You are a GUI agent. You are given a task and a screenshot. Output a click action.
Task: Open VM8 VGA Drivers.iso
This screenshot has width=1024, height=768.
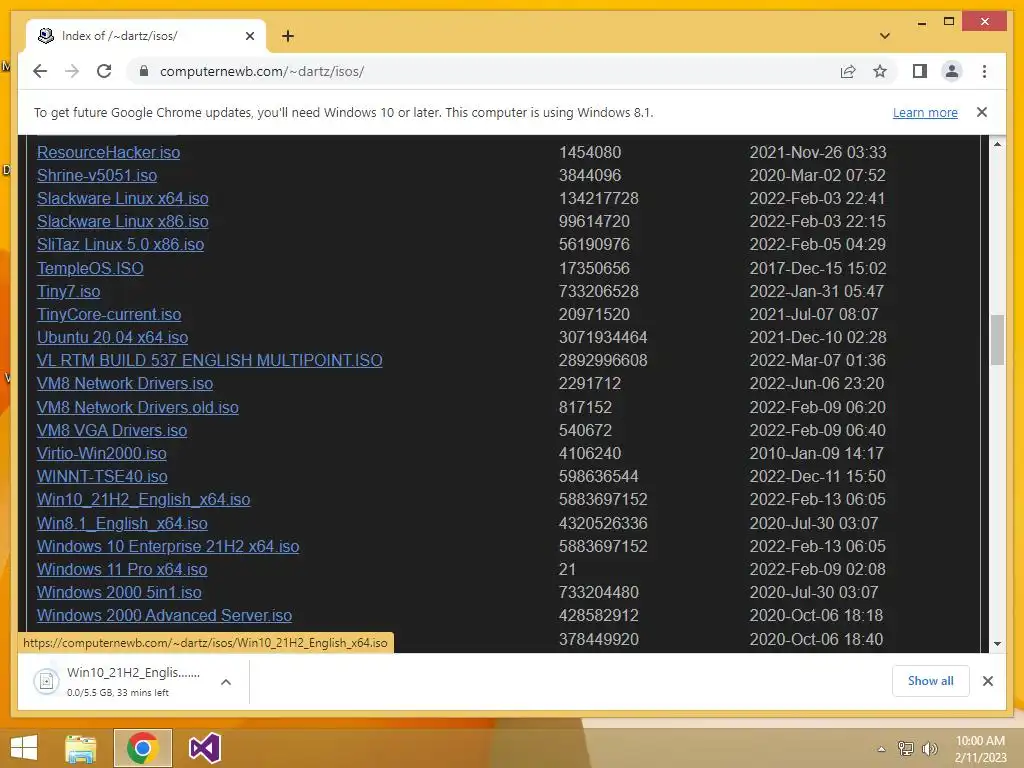coord(112,430)
